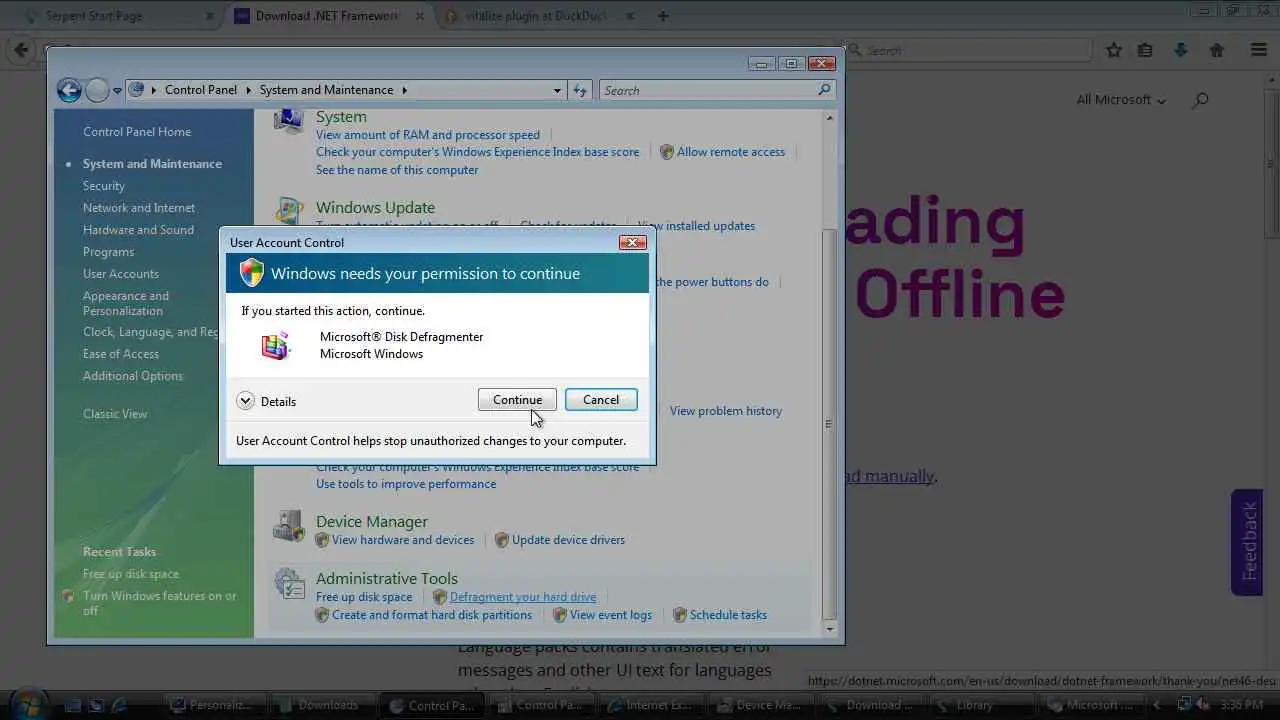
Task: Open a new browser tab
Action: pos(663,16)
